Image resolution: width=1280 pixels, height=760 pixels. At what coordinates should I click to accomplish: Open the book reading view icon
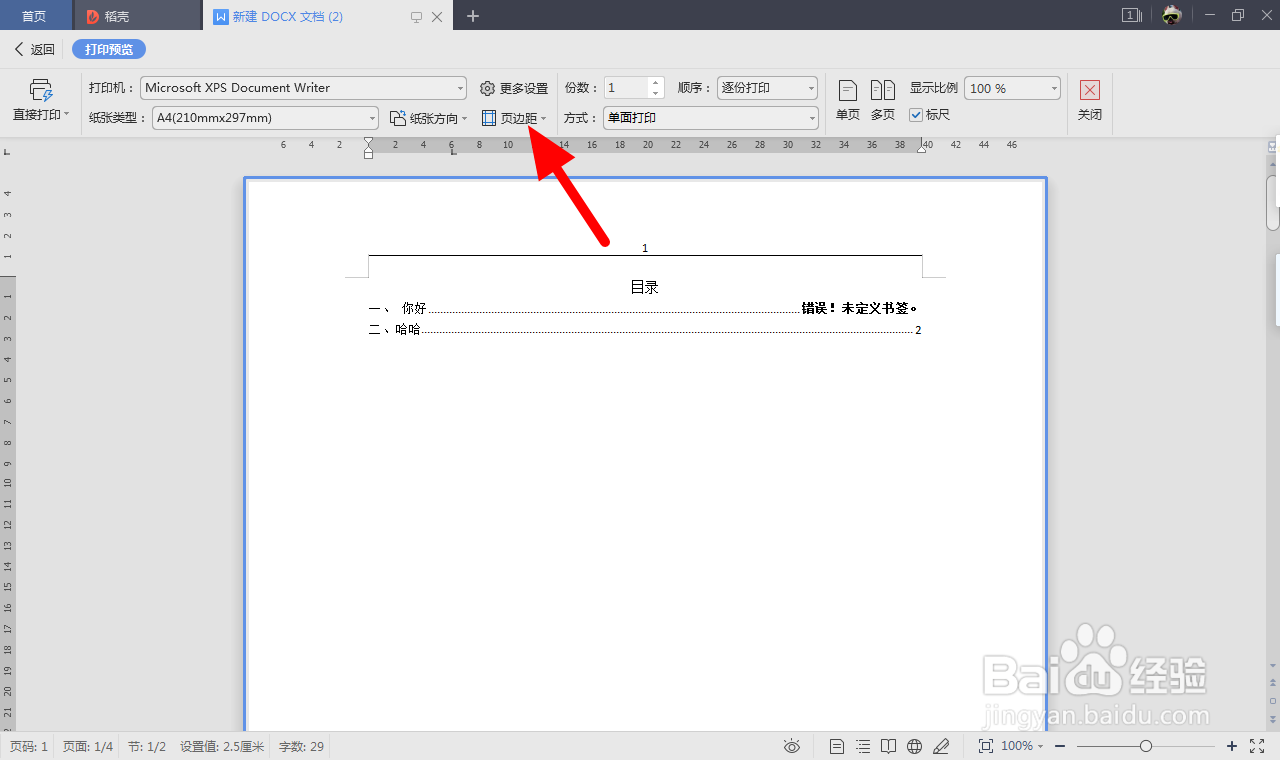[888, 746]
